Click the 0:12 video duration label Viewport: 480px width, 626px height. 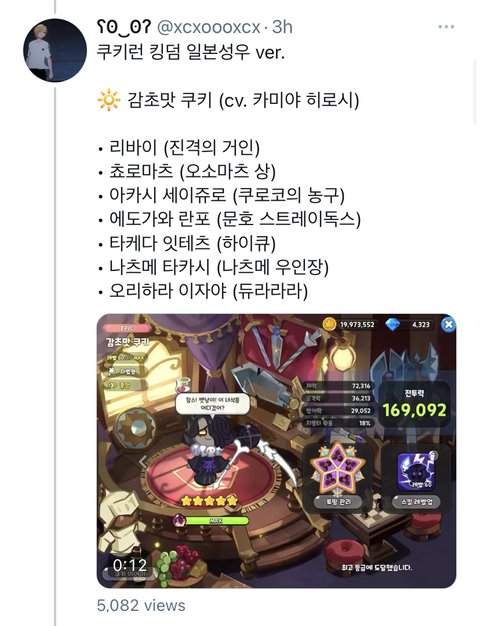130,565
